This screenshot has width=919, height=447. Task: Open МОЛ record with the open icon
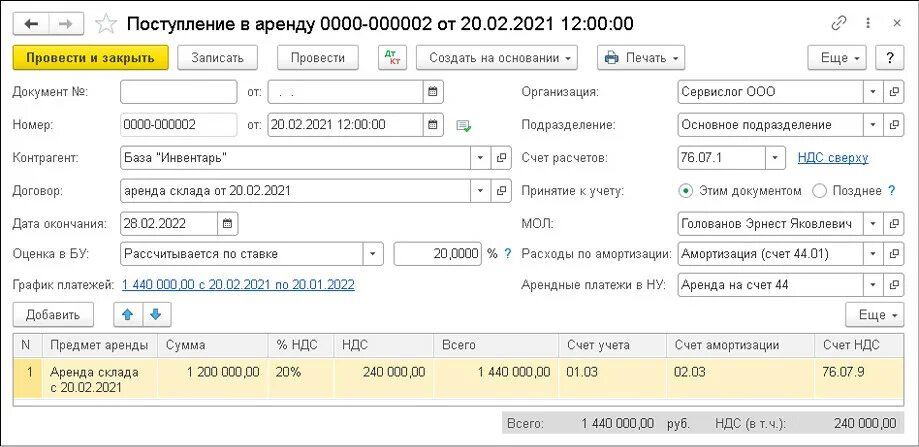894,224
